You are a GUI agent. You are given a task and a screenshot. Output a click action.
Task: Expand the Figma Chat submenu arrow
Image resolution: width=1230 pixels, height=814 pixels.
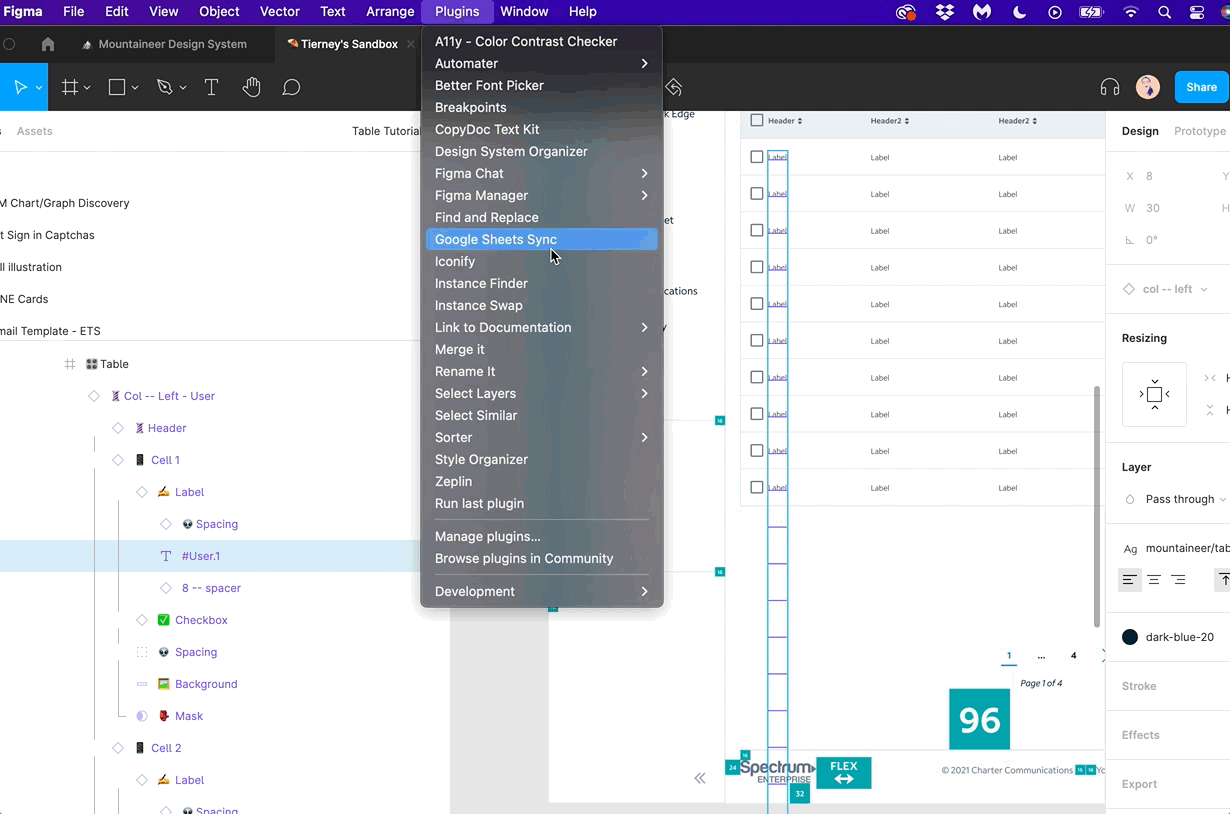(644, 173)
